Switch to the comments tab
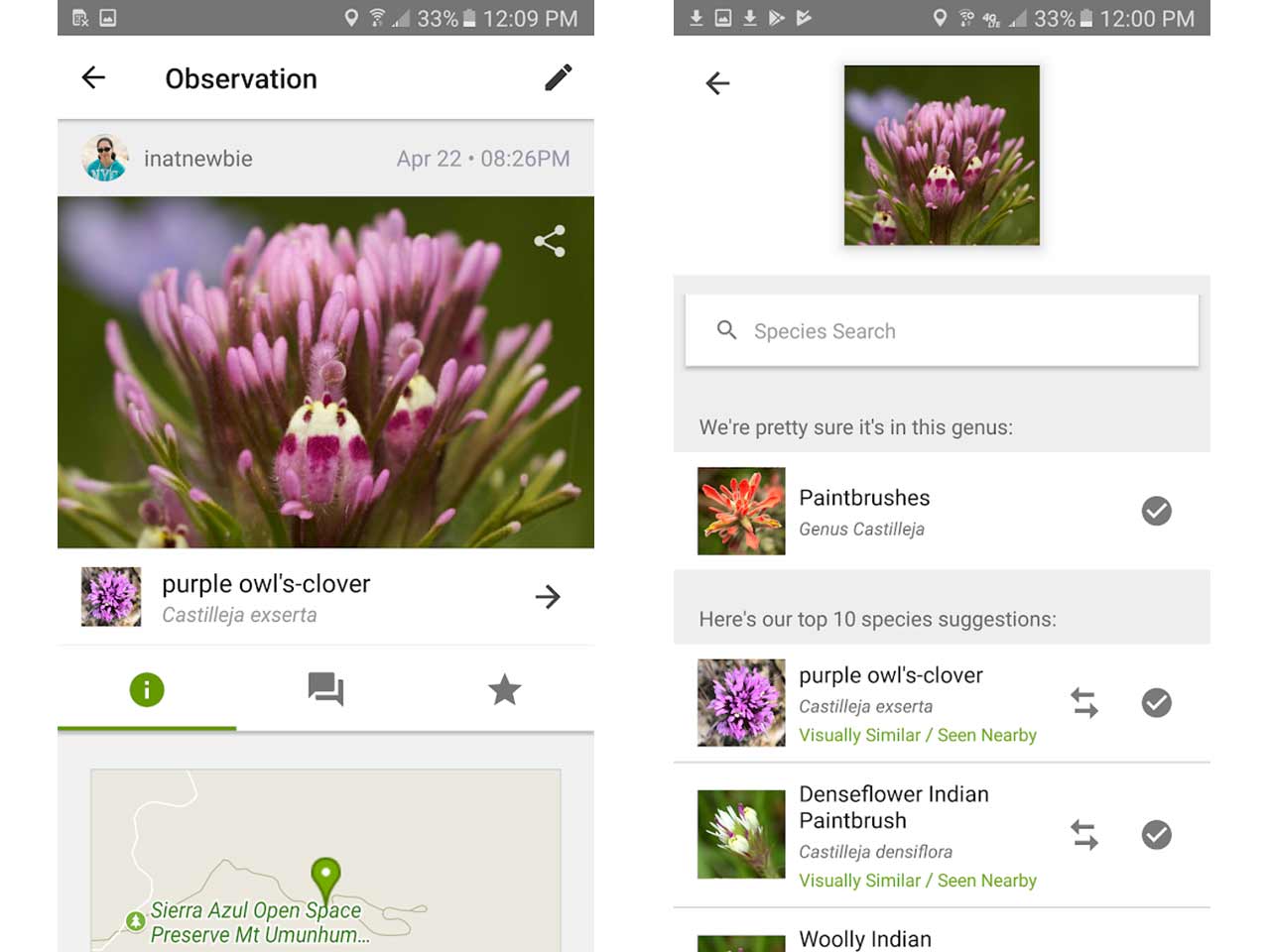This screenshot has width=1270, height=952. click(x=325, y=689)
